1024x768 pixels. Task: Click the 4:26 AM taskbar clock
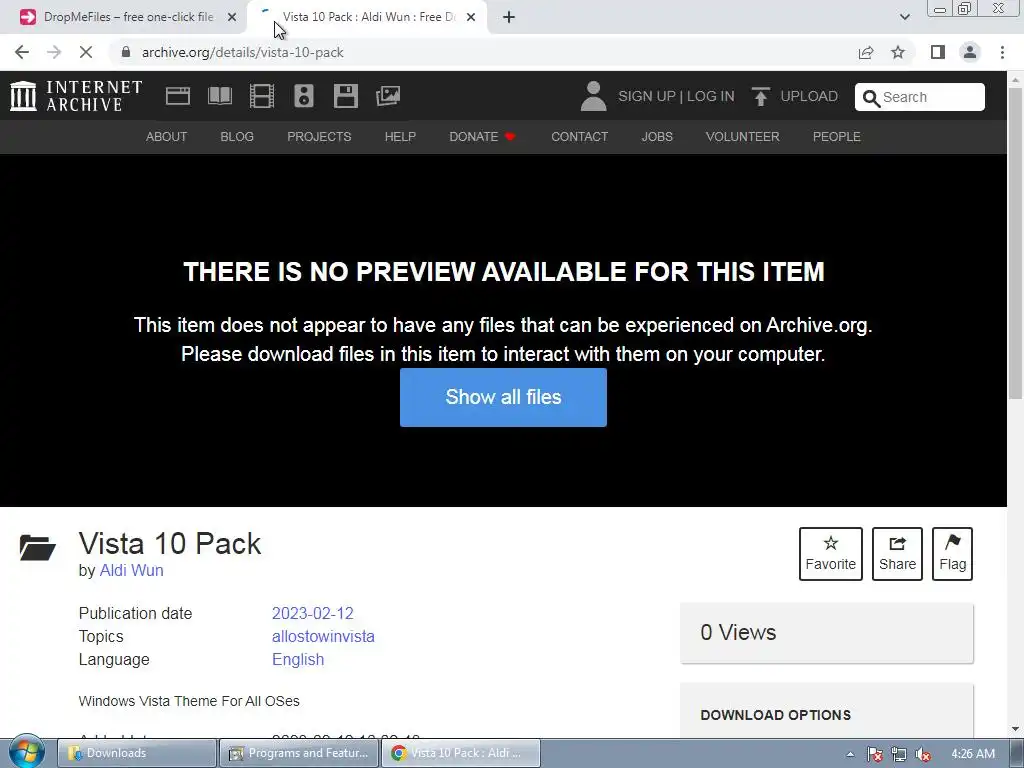[973, 754]
